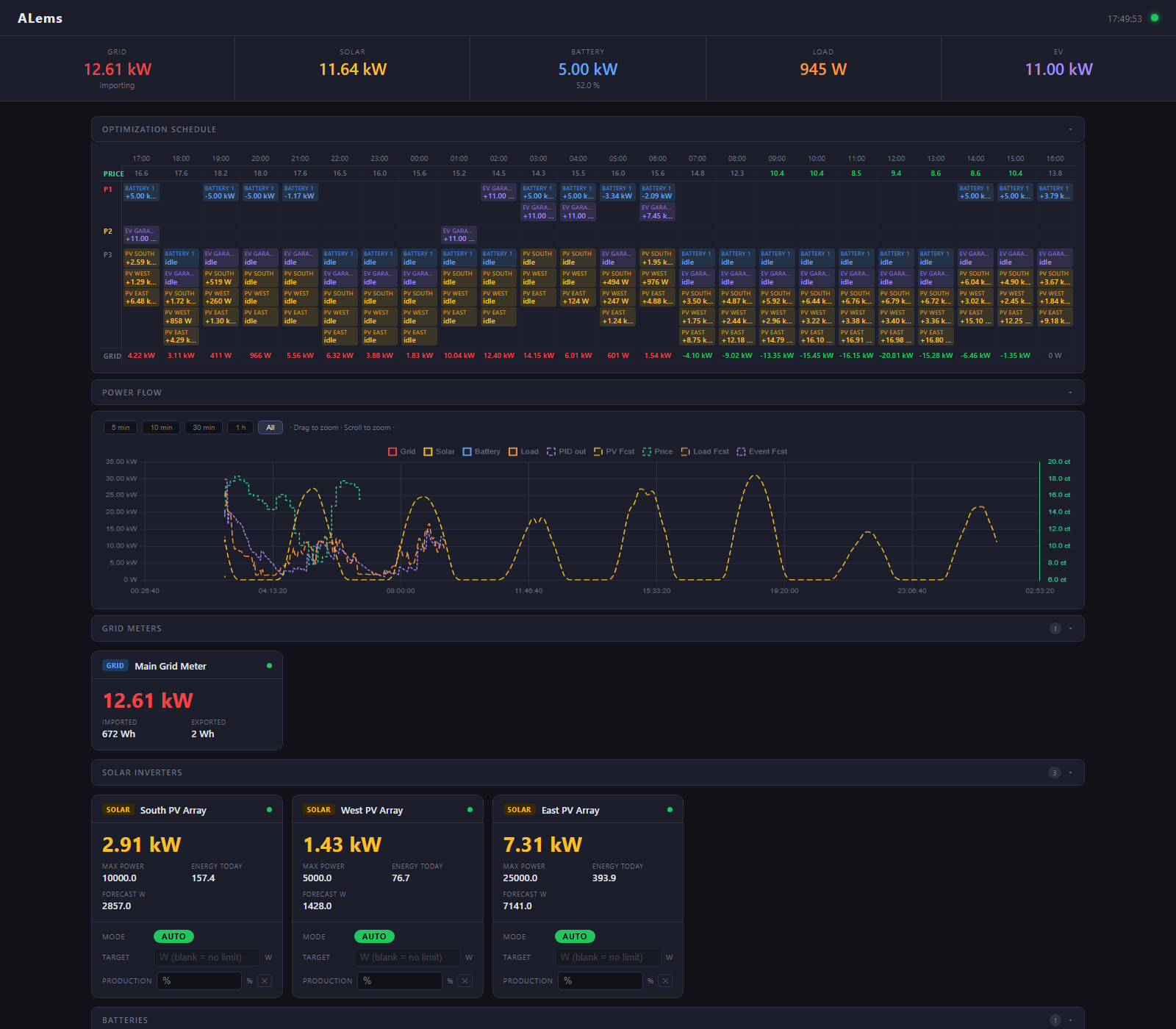Click the West PV Array status dot
Viewport: 1176px width, 1029px height.
(470, 810)
